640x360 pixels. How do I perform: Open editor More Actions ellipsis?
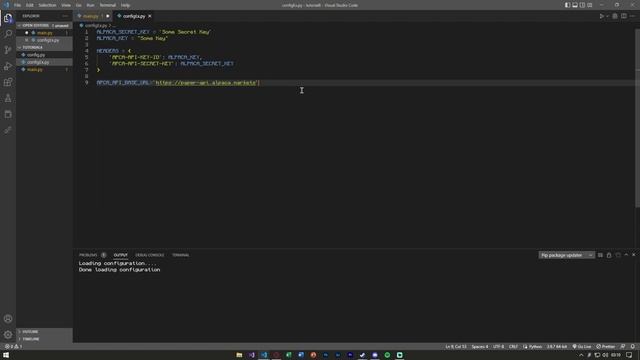(632, 16)
